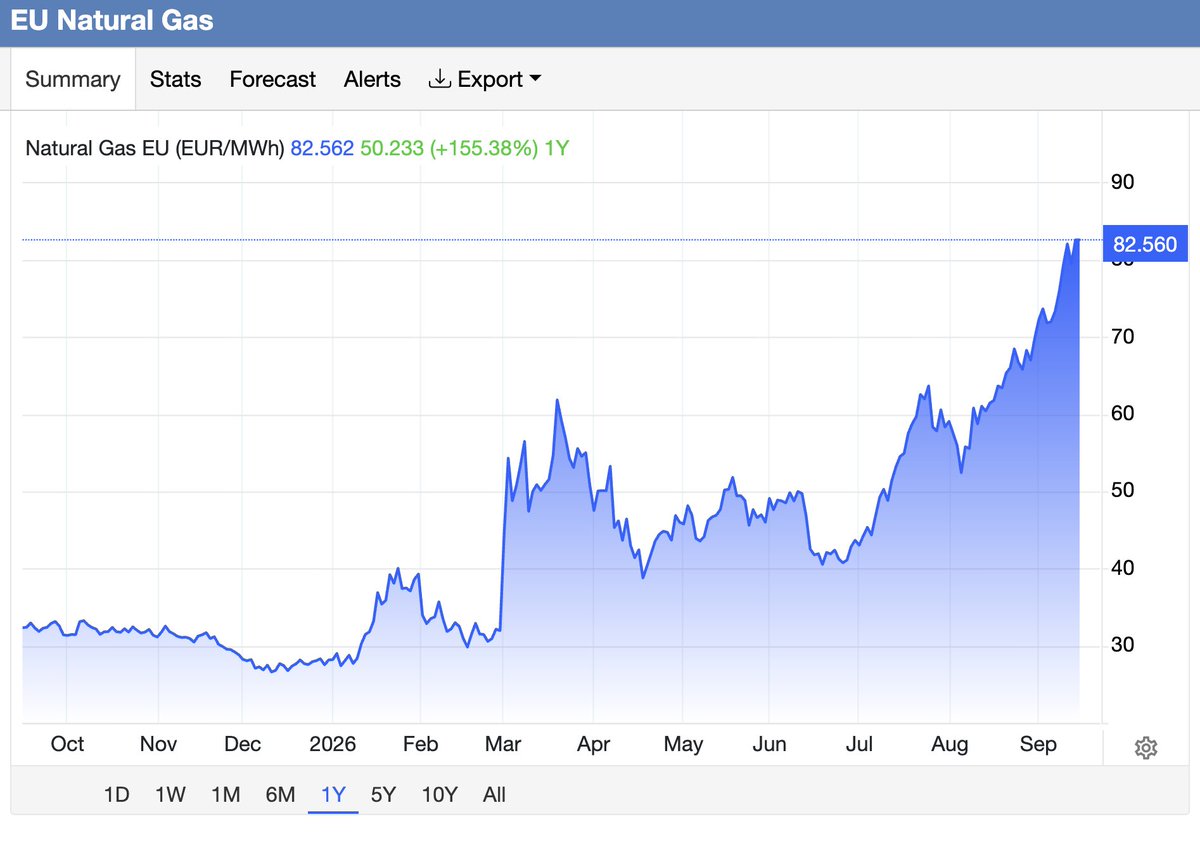This screenshot has height=843, width=1200.
Task: Click the 40 y-axis label
Action: (1122, 568)
